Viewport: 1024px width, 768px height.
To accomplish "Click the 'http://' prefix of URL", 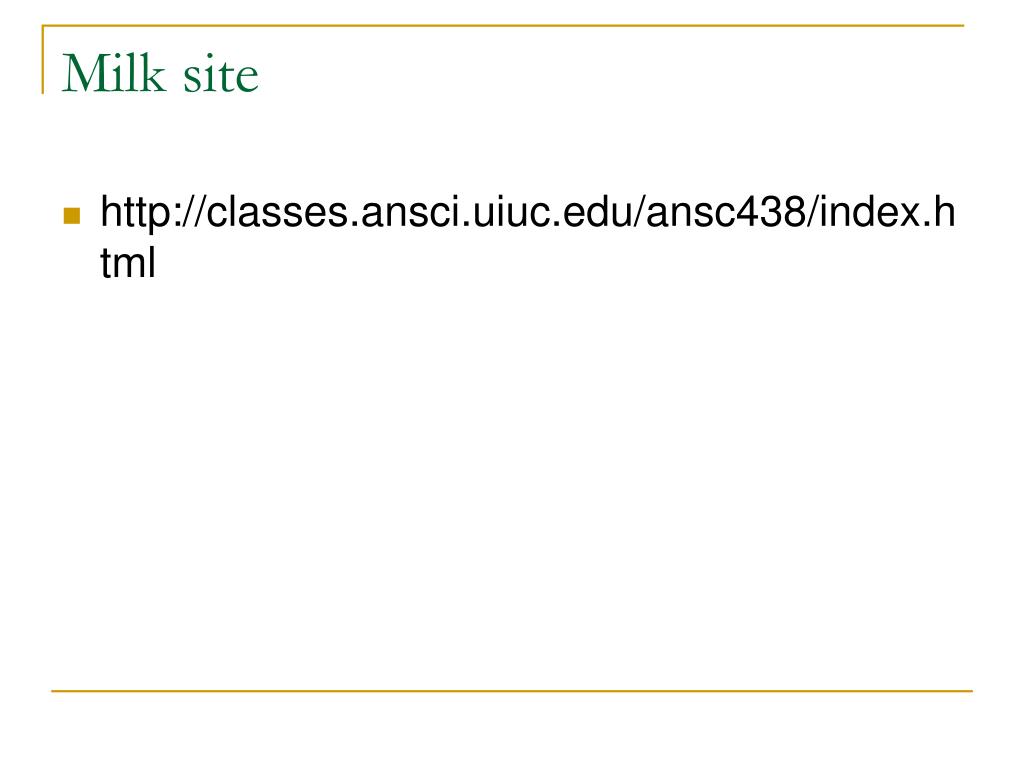I will tap(153, 213).
